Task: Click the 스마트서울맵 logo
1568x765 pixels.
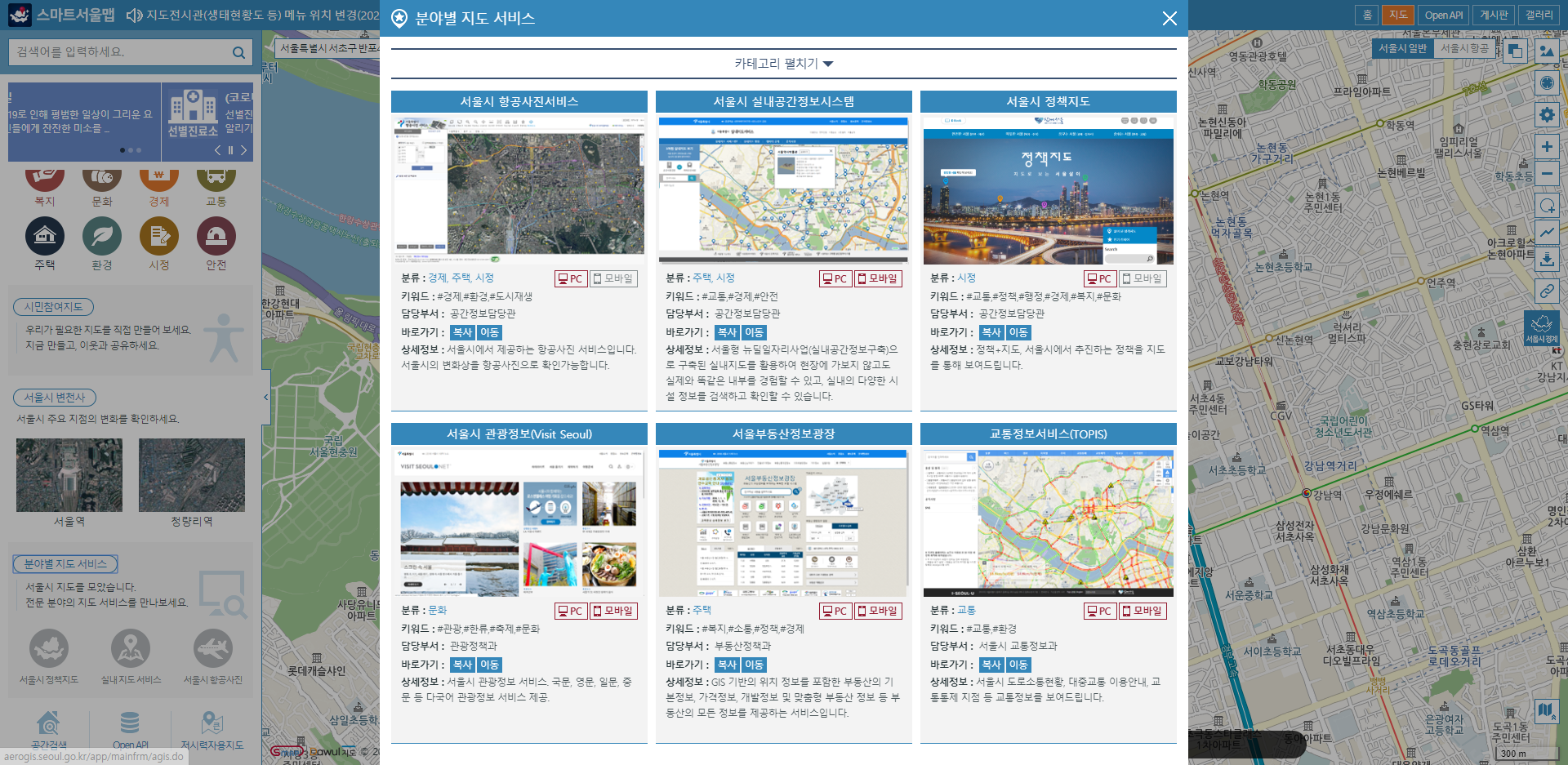Action: pyautogui.click(x=61, y=15)
